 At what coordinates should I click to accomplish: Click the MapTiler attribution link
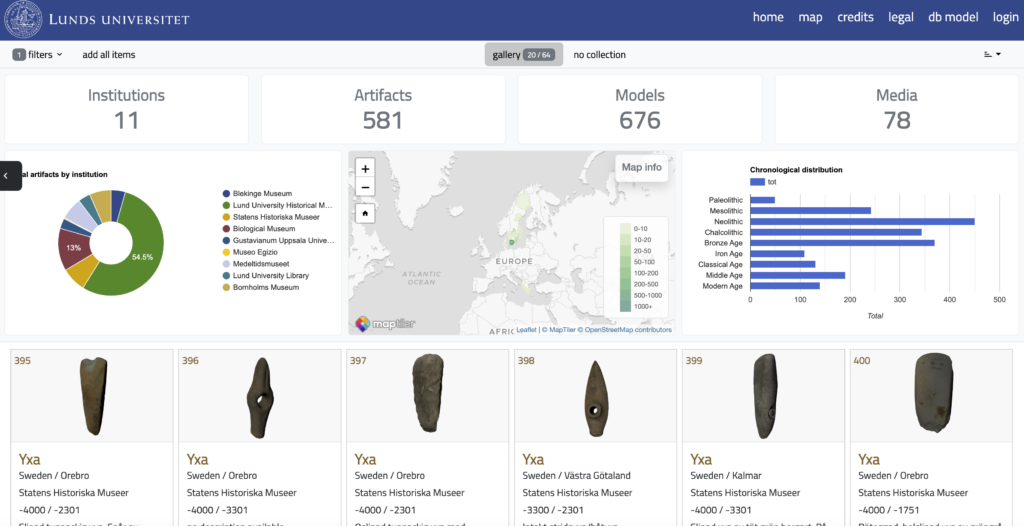click(558, 330)
